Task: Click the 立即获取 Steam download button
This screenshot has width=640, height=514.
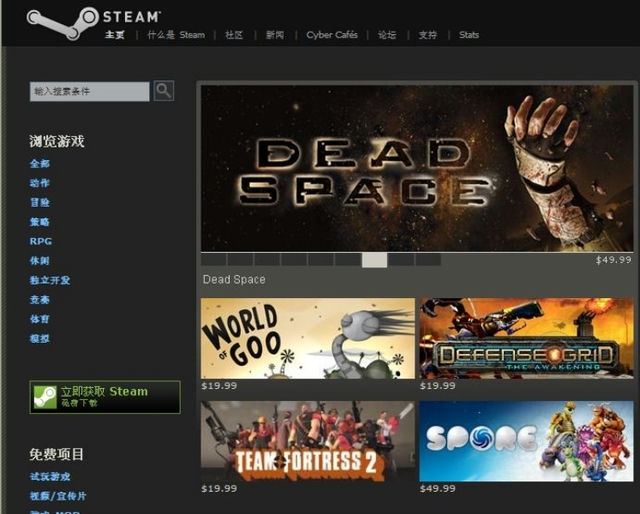Action: click(x=105, y=397)
